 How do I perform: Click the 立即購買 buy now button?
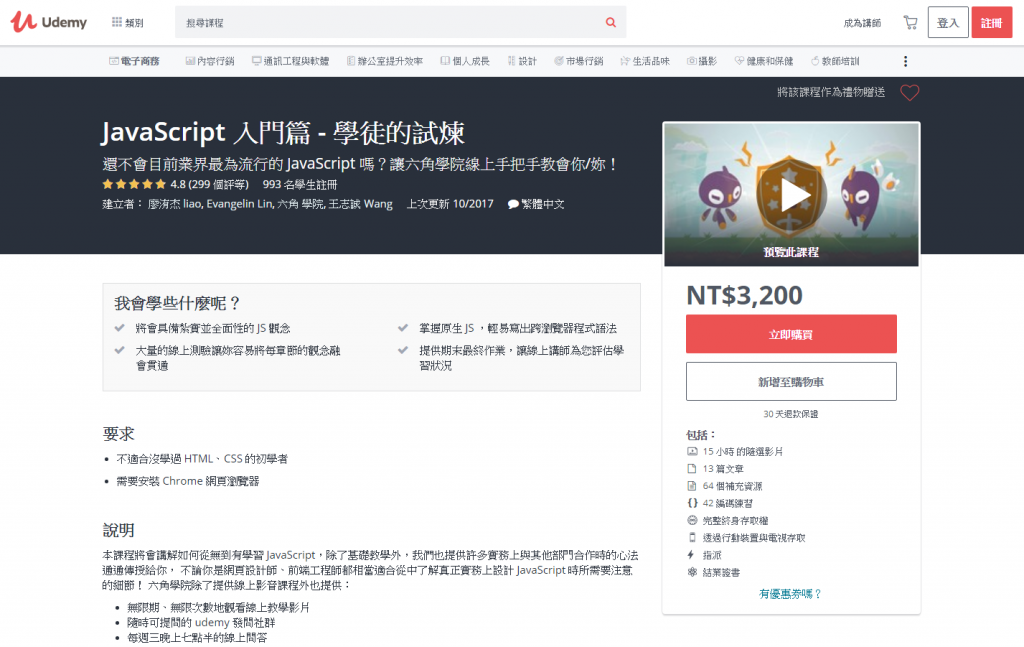point(791,334)
